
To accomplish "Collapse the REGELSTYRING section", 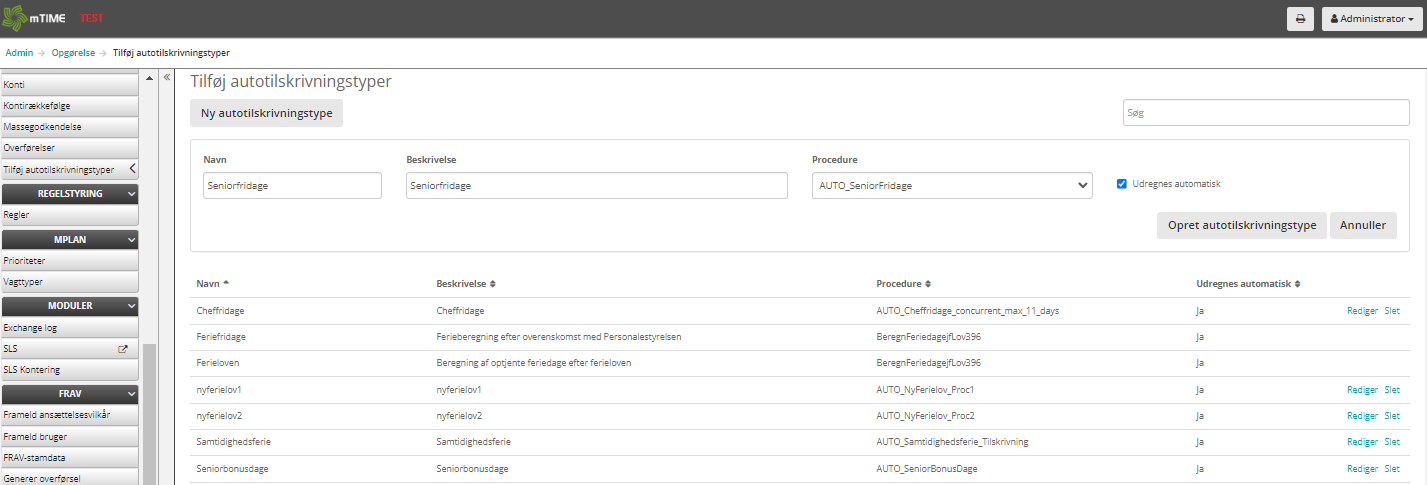I will click(x=131, y=194).
